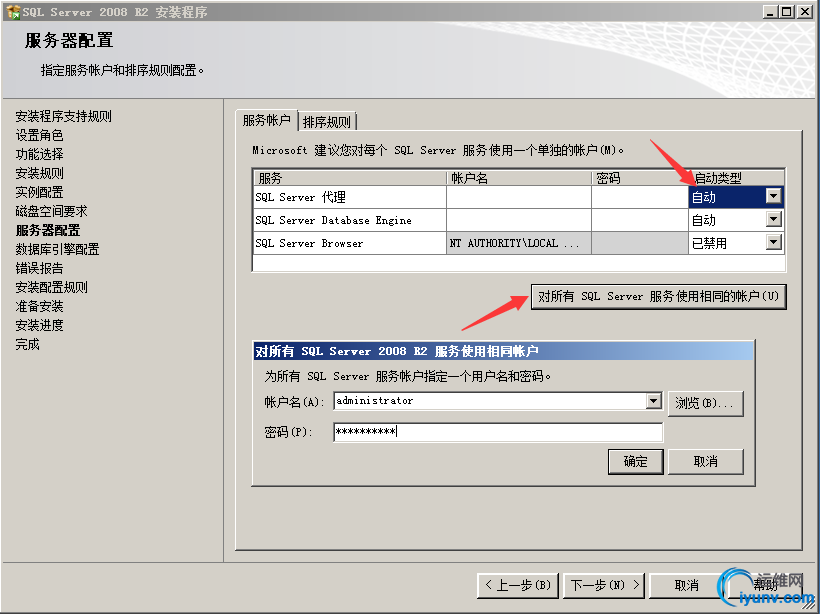Click the 服务 column header
The image size is (820, 614).
(x=349, y=178)
